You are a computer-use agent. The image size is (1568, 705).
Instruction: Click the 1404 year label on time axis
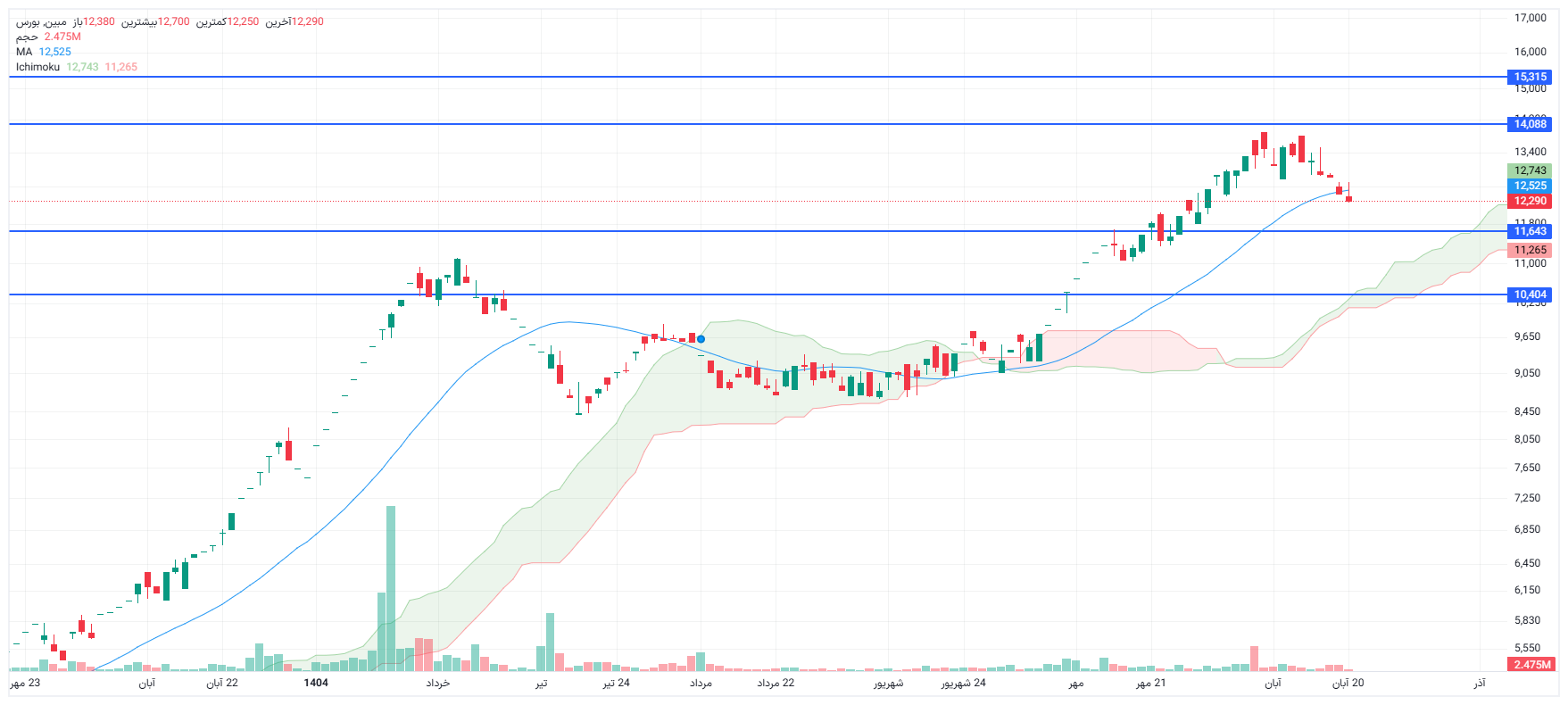(x=316, y=683)
